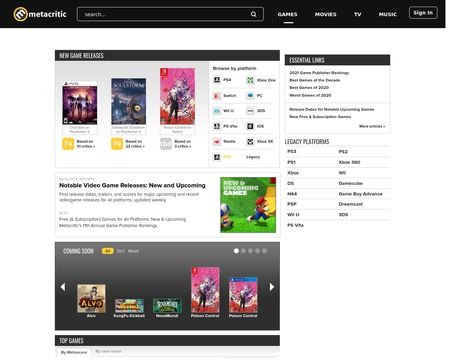Click the left arrow in Coming Soon carousel

[x=63, y=287]
